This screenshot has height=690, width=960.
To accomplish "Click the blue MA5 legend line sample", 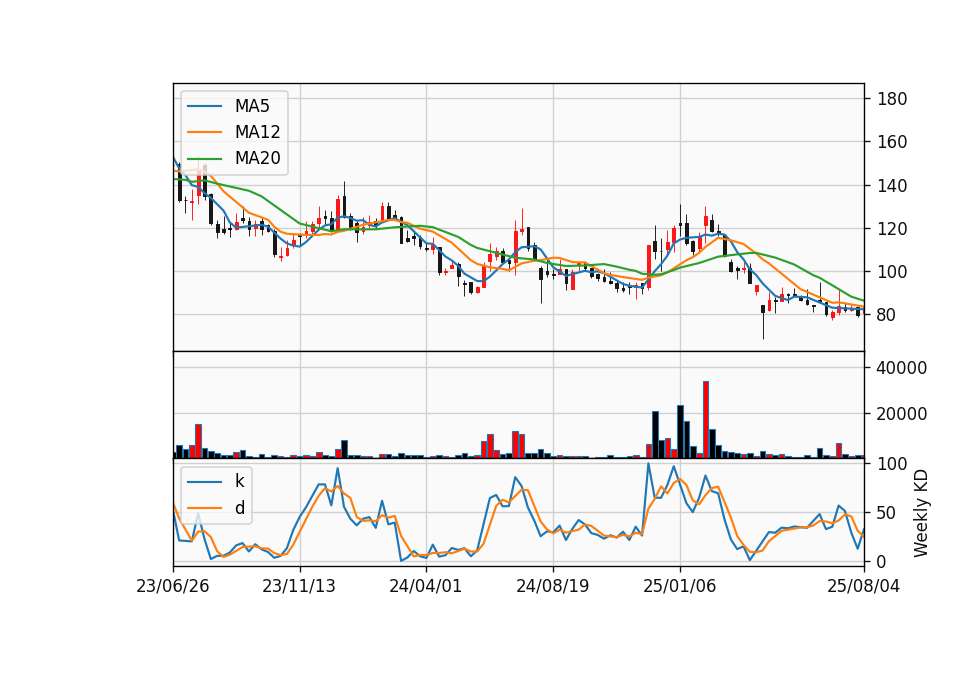I will click(x=204, y=106).
